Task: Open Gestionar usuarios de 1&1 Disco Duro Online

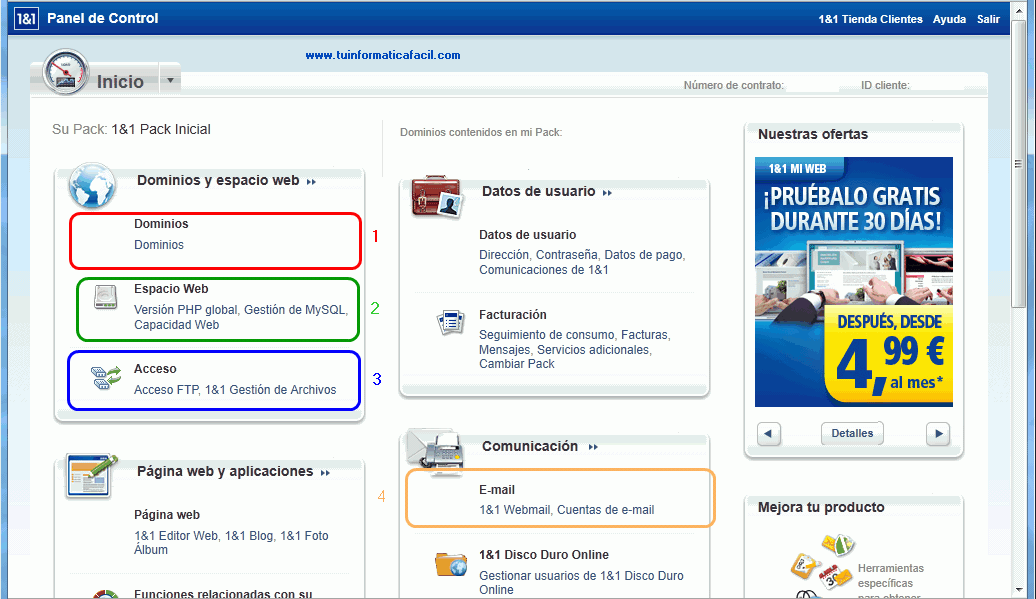Action: (x=581, y=582)
